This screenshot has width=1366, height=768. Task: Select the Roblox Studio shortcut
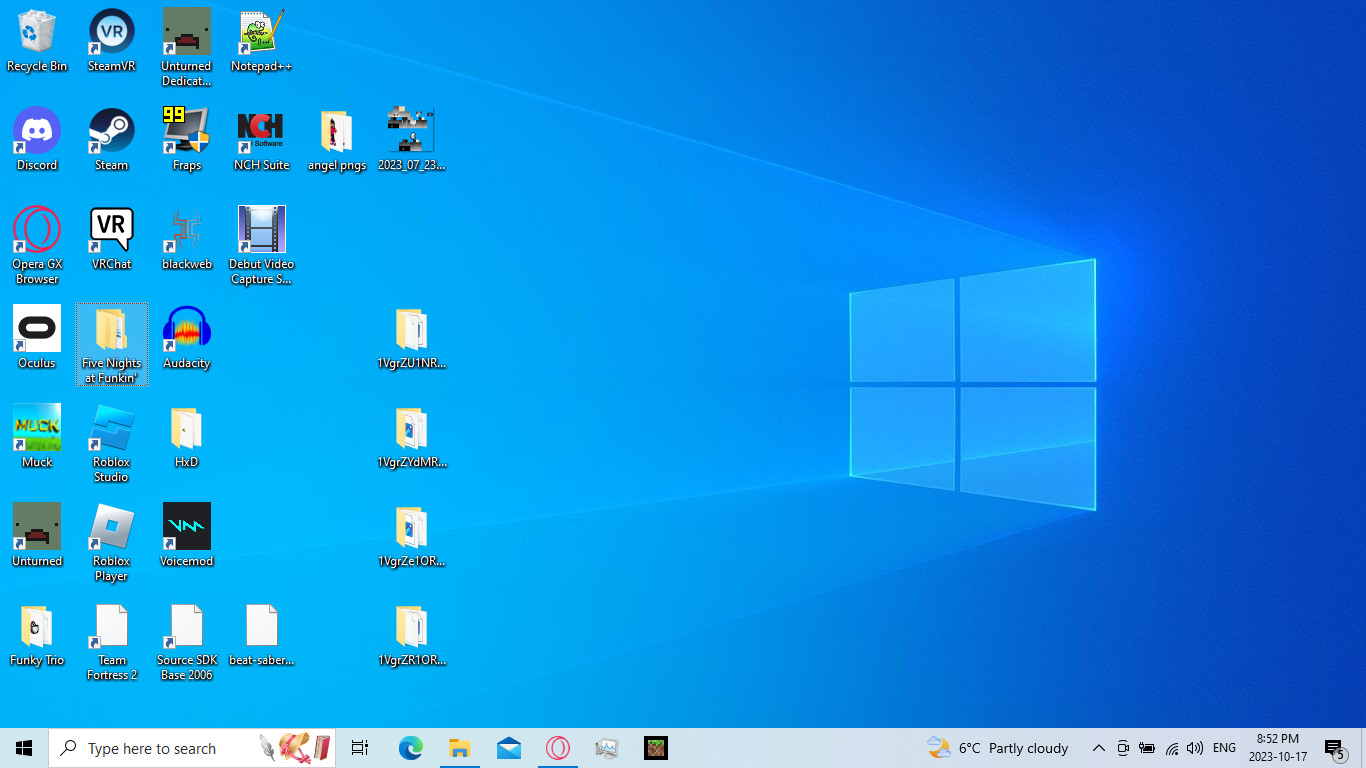(111, 444)
